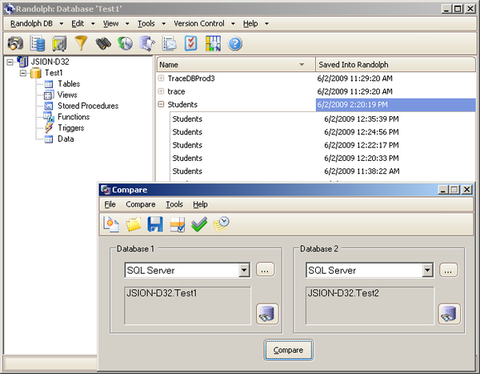Viewport: 480px width, 374px height.
Task: Select Tables node in tree
Action: coord(69,84)
